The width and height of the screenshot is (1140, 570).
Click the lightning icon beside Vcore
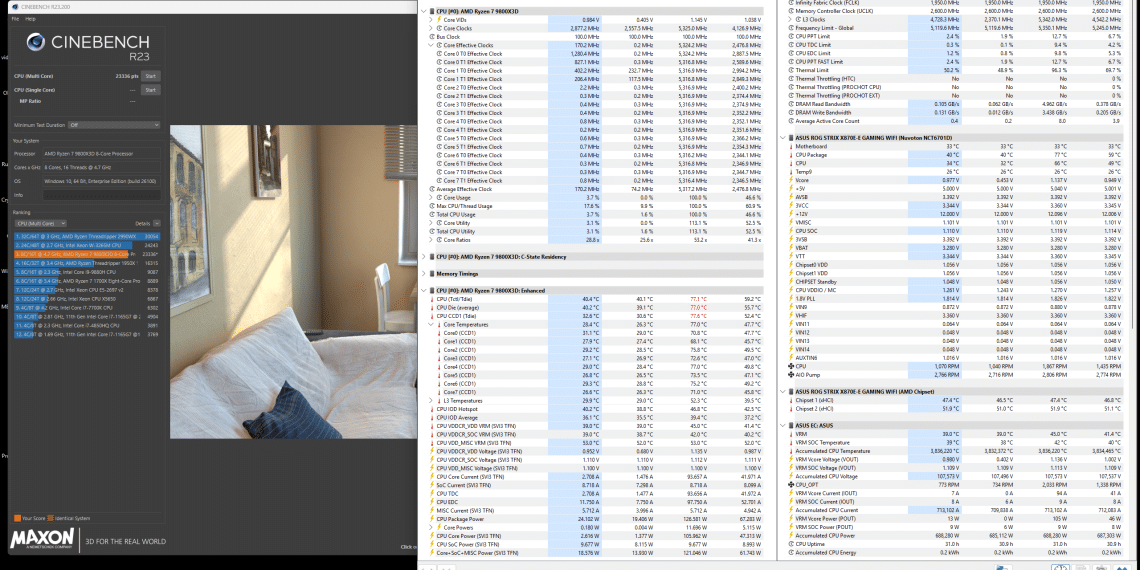point(790,180)
